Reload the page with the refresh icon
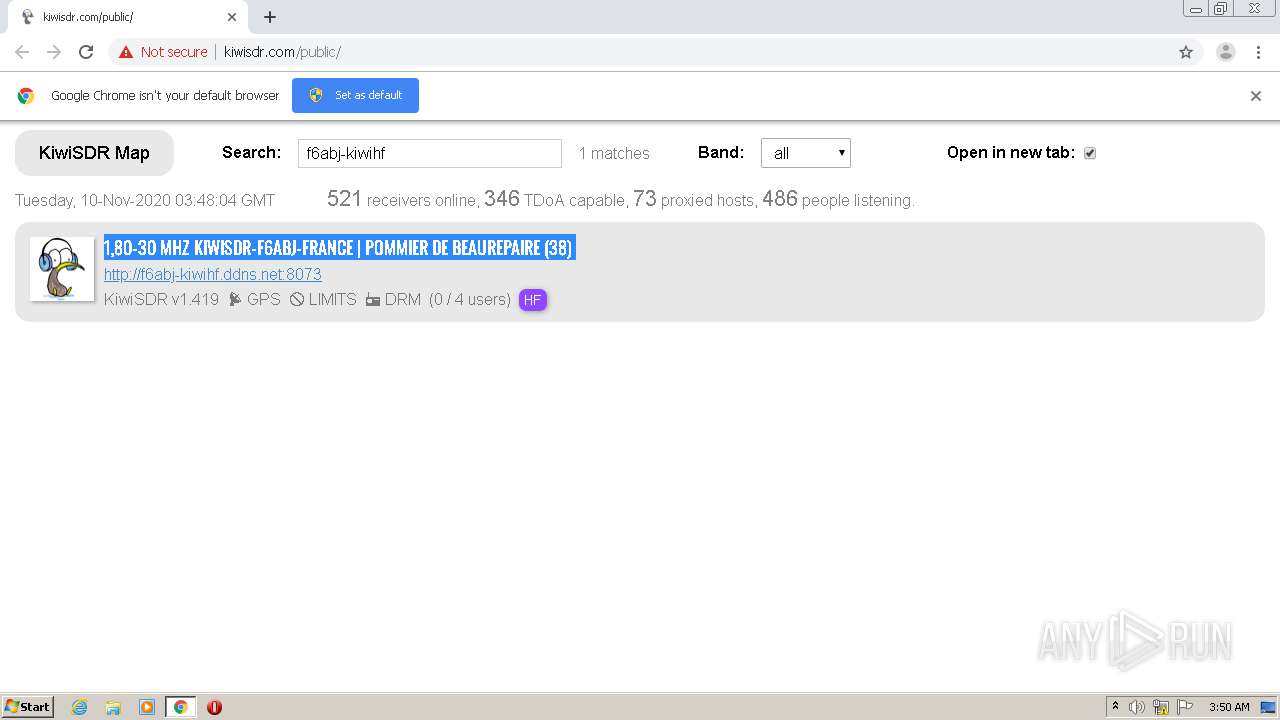 [x=86, y=52]
